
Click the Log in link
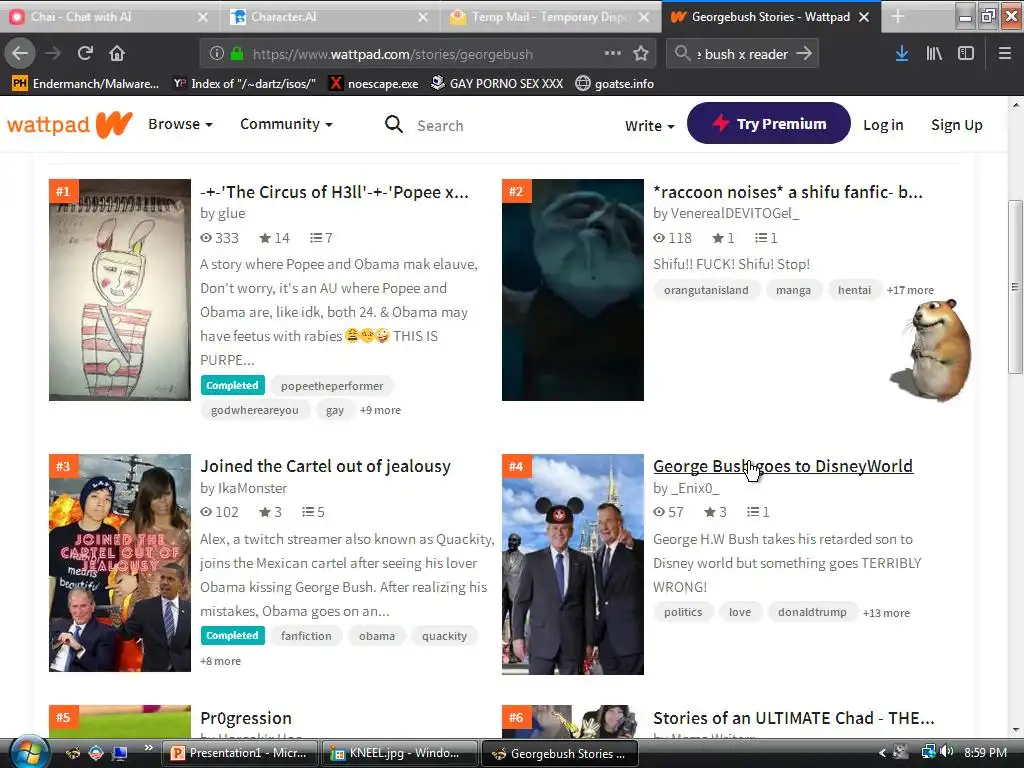coord(883,125)
